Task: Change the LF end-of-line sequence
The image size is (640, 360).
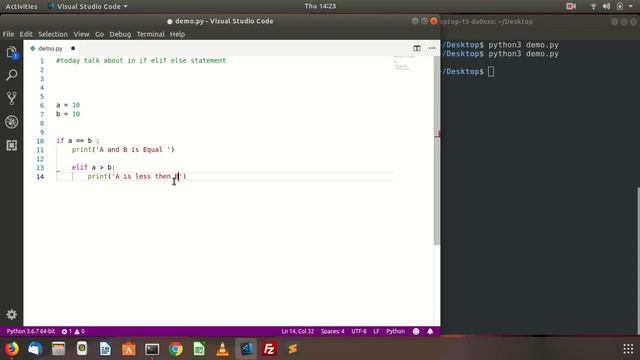Action: [x=376, y=331]
